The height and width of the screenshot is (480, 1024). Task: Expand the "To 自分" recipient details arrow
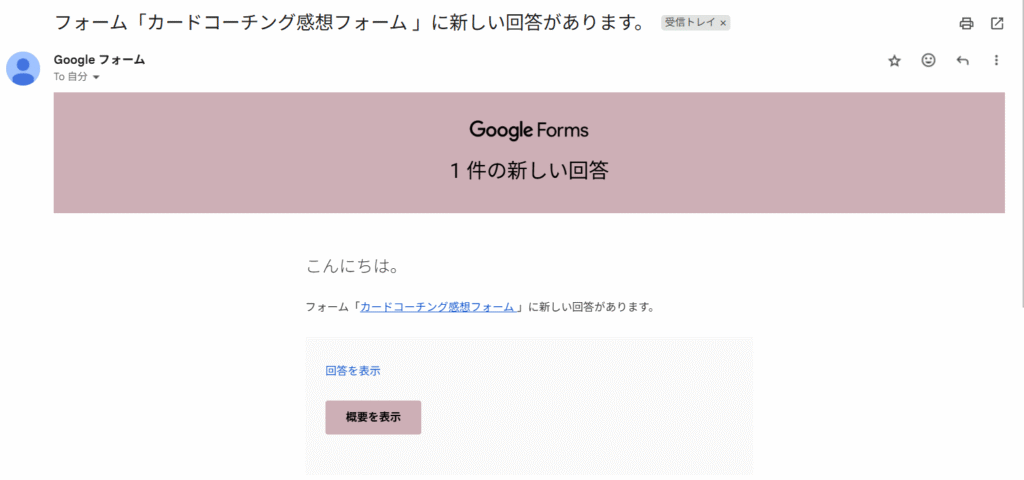(x=96, y=77)
